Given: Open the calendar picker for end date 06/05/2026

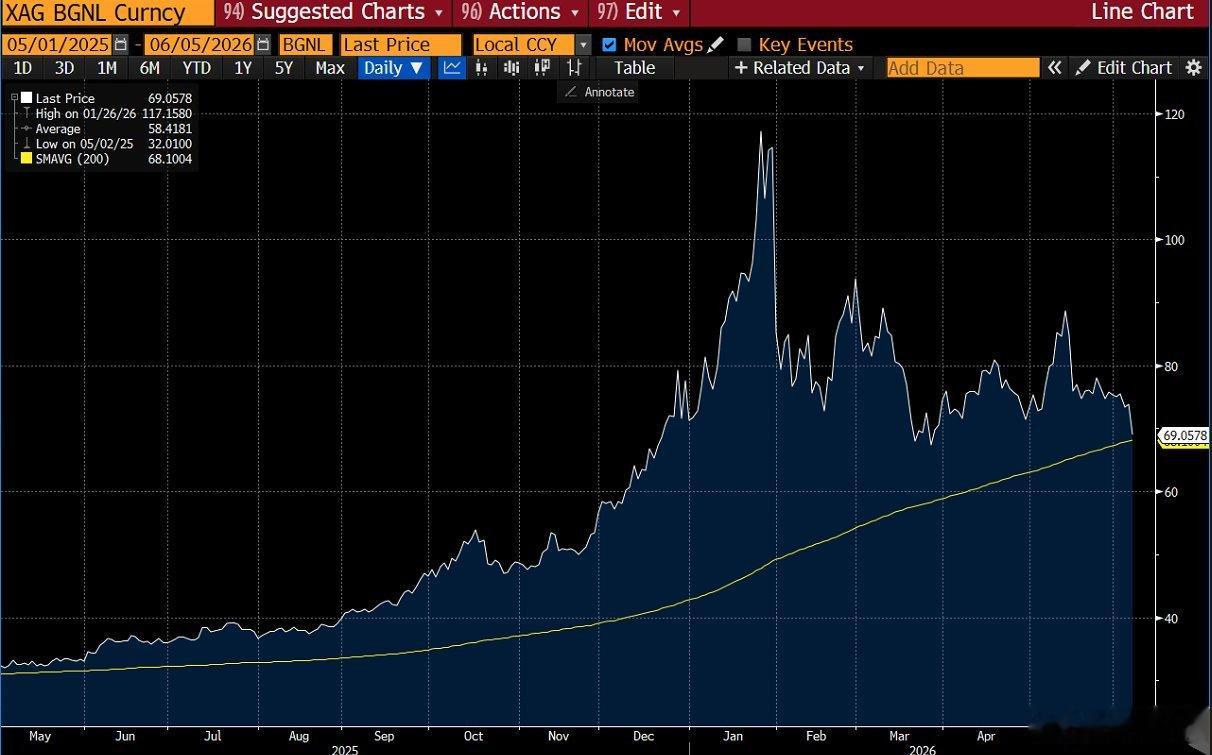Looking at the screenshot, I should pos(263,45).
